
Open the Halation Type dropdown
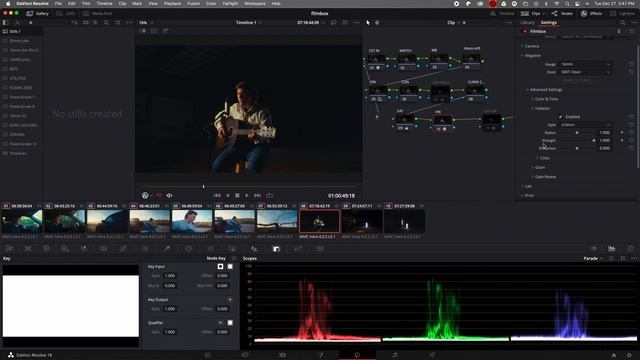pyautogui.click(x=585, y=124)
